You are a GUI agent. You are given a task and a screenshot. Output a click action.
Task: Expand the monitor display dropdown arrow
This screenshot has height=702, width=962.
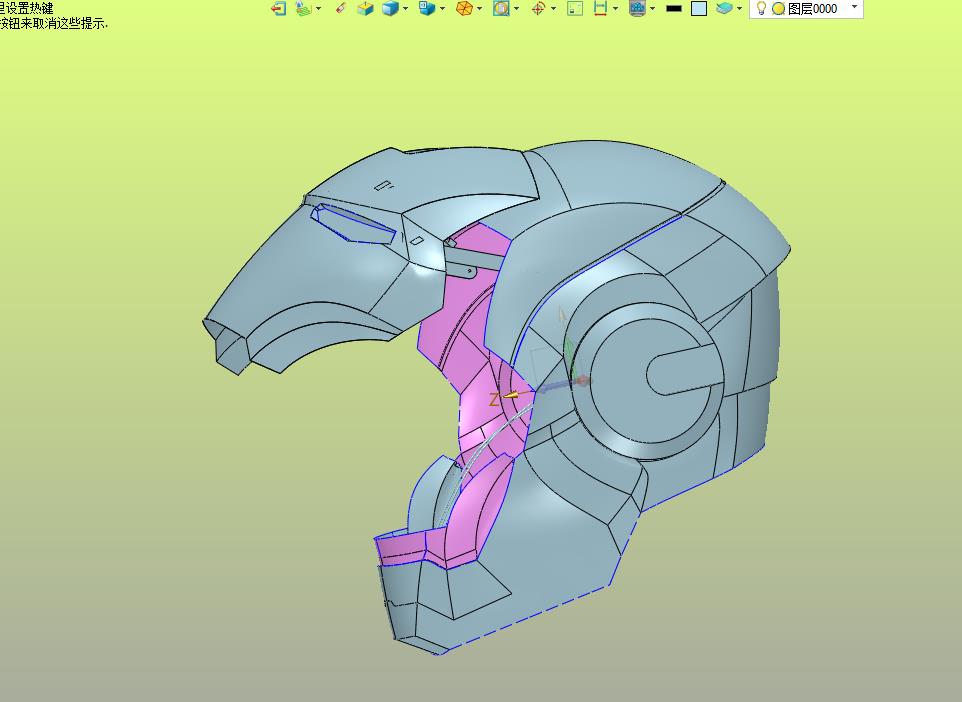pyautogui.click(x=652, y=9)
